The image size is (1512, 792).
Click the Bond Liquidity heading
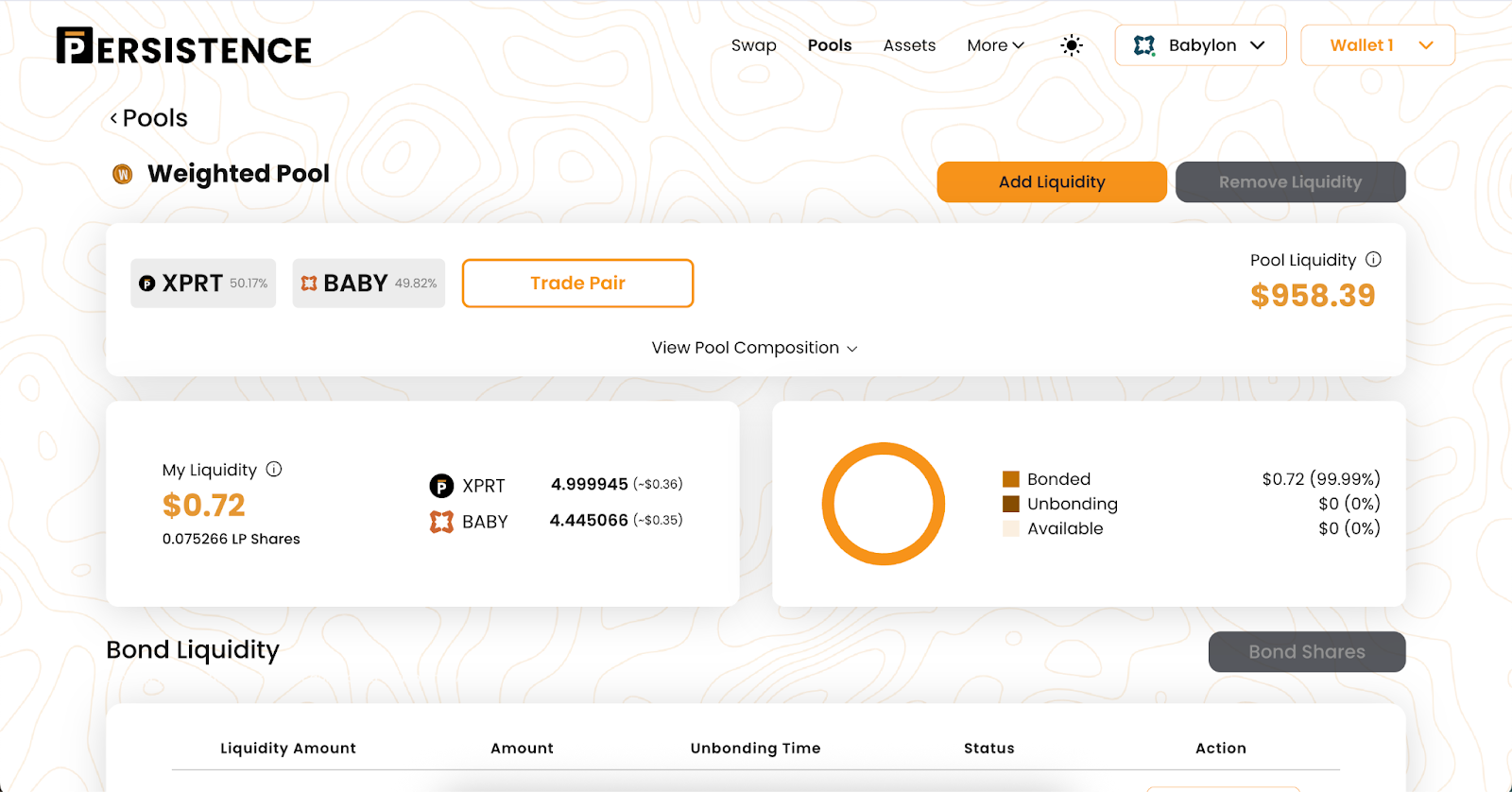[193, 650]
